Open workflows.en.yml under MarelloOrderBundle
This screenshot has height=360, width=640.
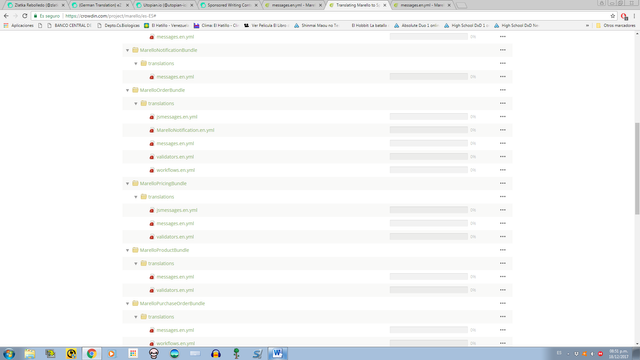click(x=176, y=170)
